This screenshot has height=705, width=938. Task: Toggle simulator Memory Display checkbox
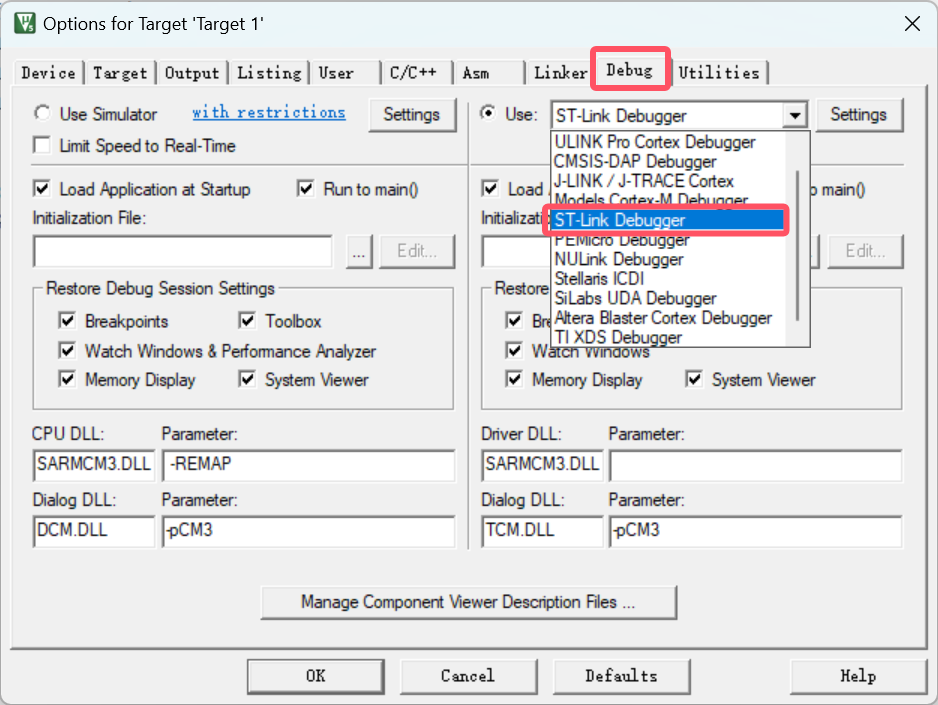point(68,379)
